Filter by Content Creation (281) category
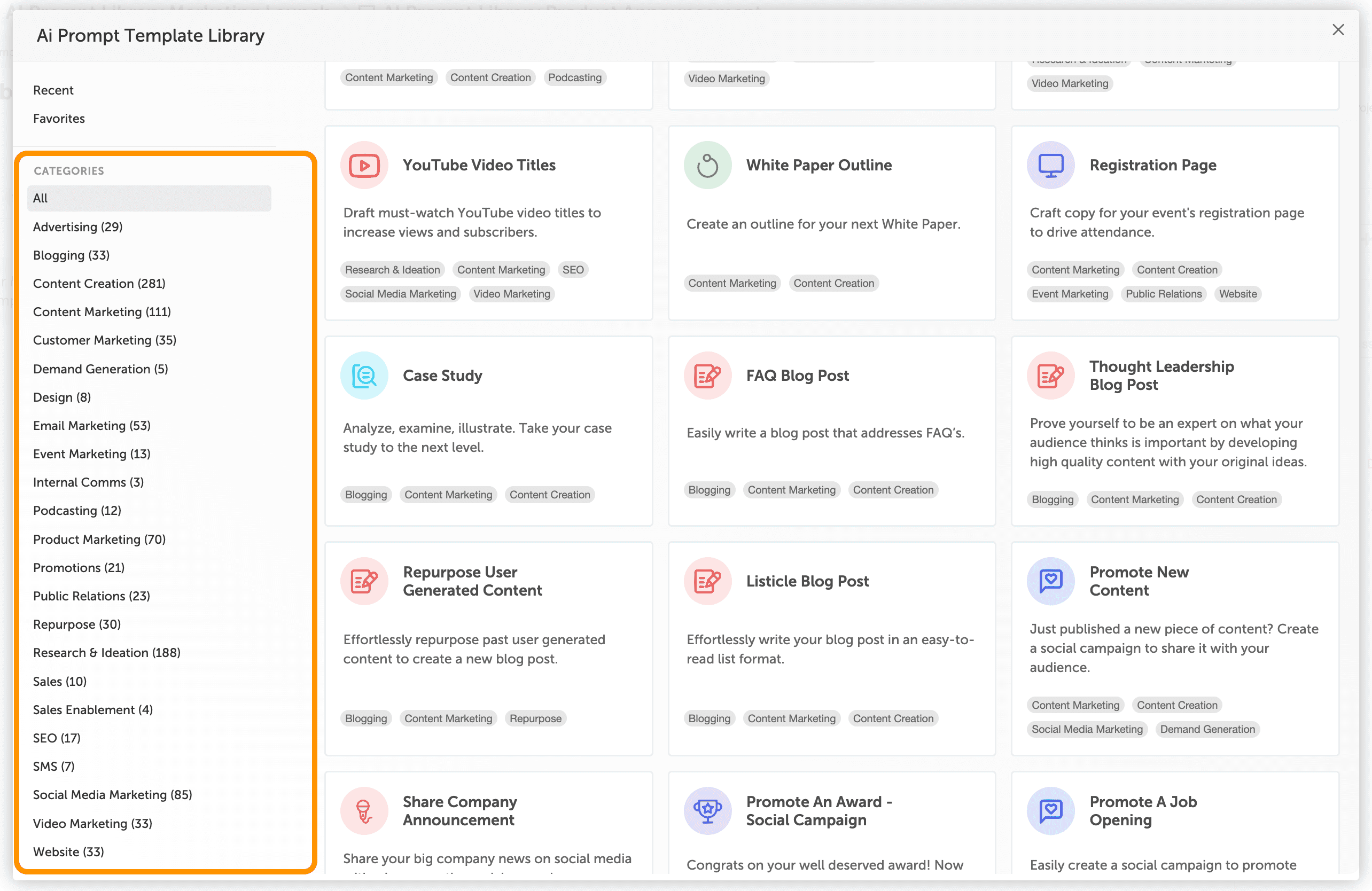Screen dimensions: 1372x891 pyautogui.click(x=99, y=284)
